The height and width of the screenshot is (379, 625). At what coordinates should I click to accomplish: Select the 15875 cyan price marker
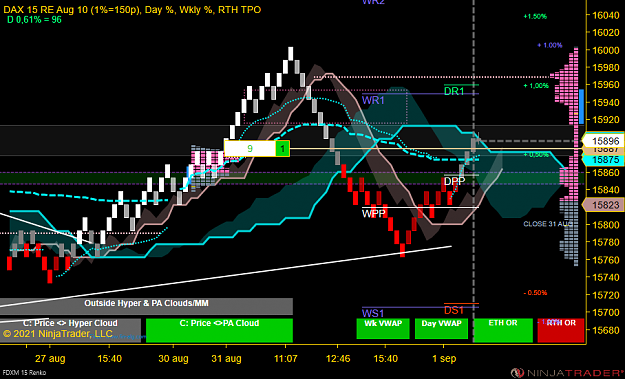604,160
